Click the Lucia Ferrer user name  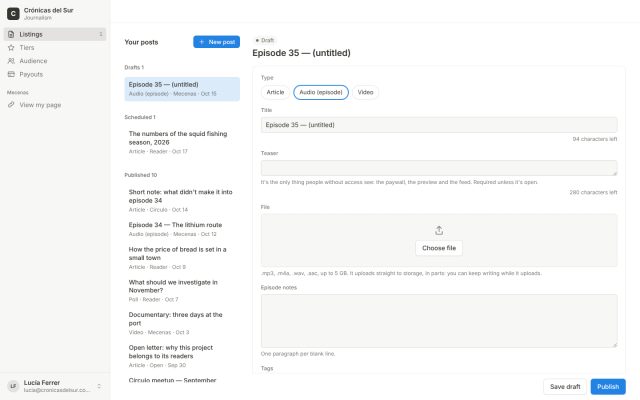(x=42, y=382)
